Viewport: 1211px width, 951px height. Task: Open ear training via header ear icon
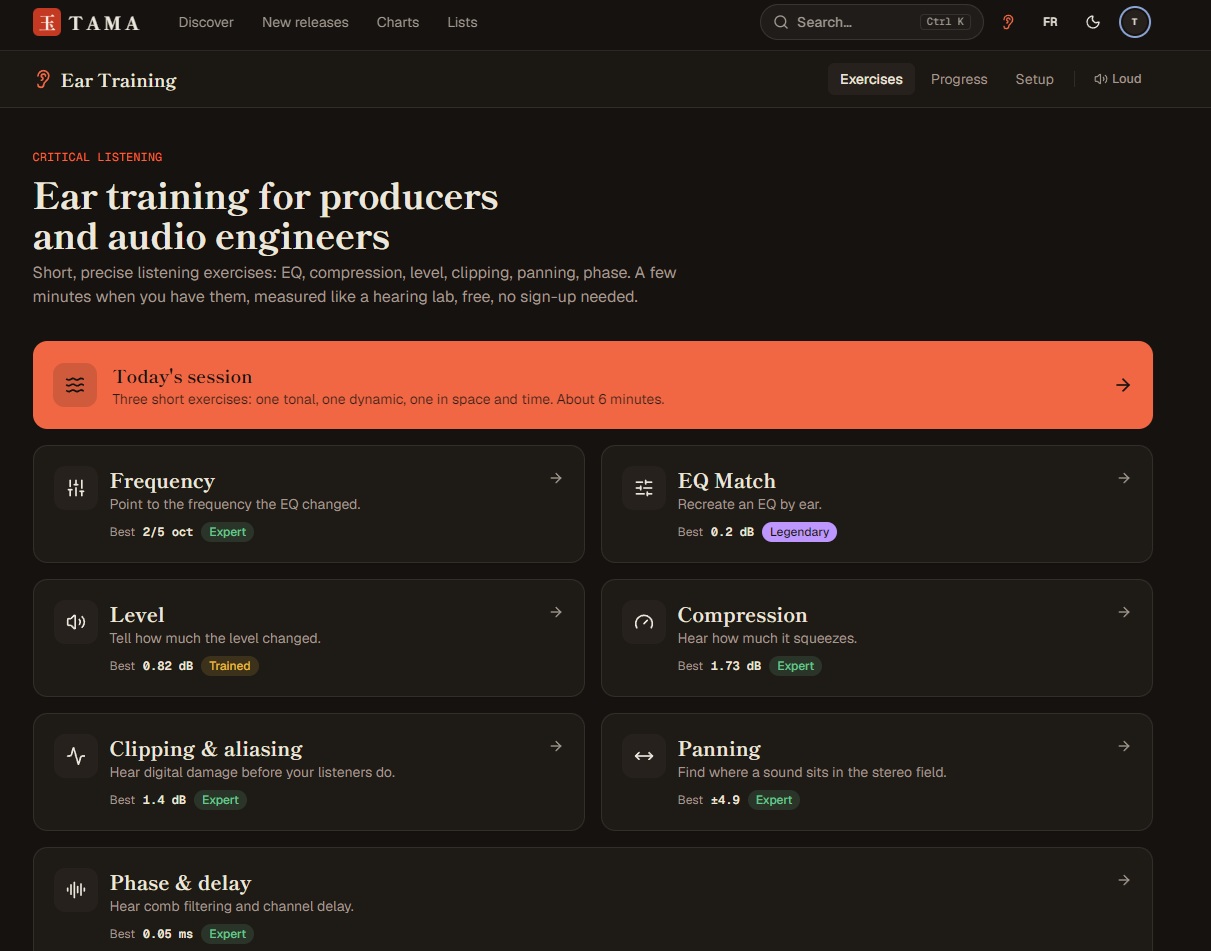1008,22
